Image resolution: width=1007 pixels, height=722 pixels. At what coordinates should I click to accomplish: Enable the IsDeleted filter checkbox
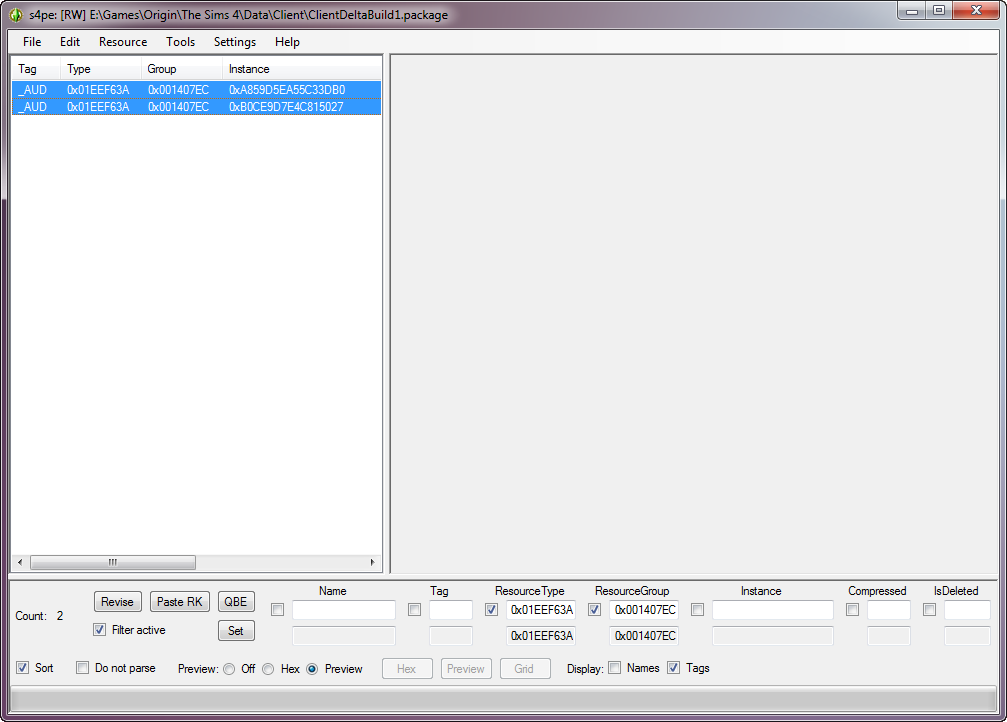[x=929, y=610]
